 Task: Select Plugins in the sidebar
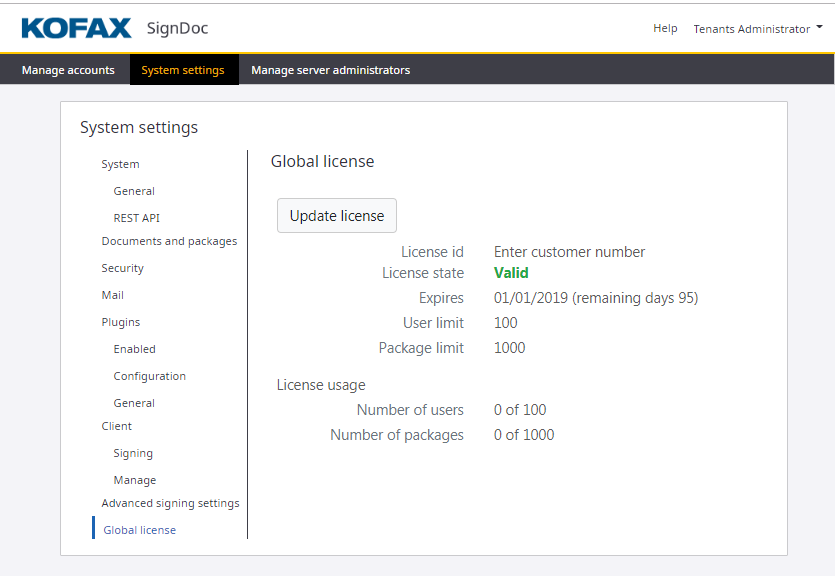click(120, 322)
